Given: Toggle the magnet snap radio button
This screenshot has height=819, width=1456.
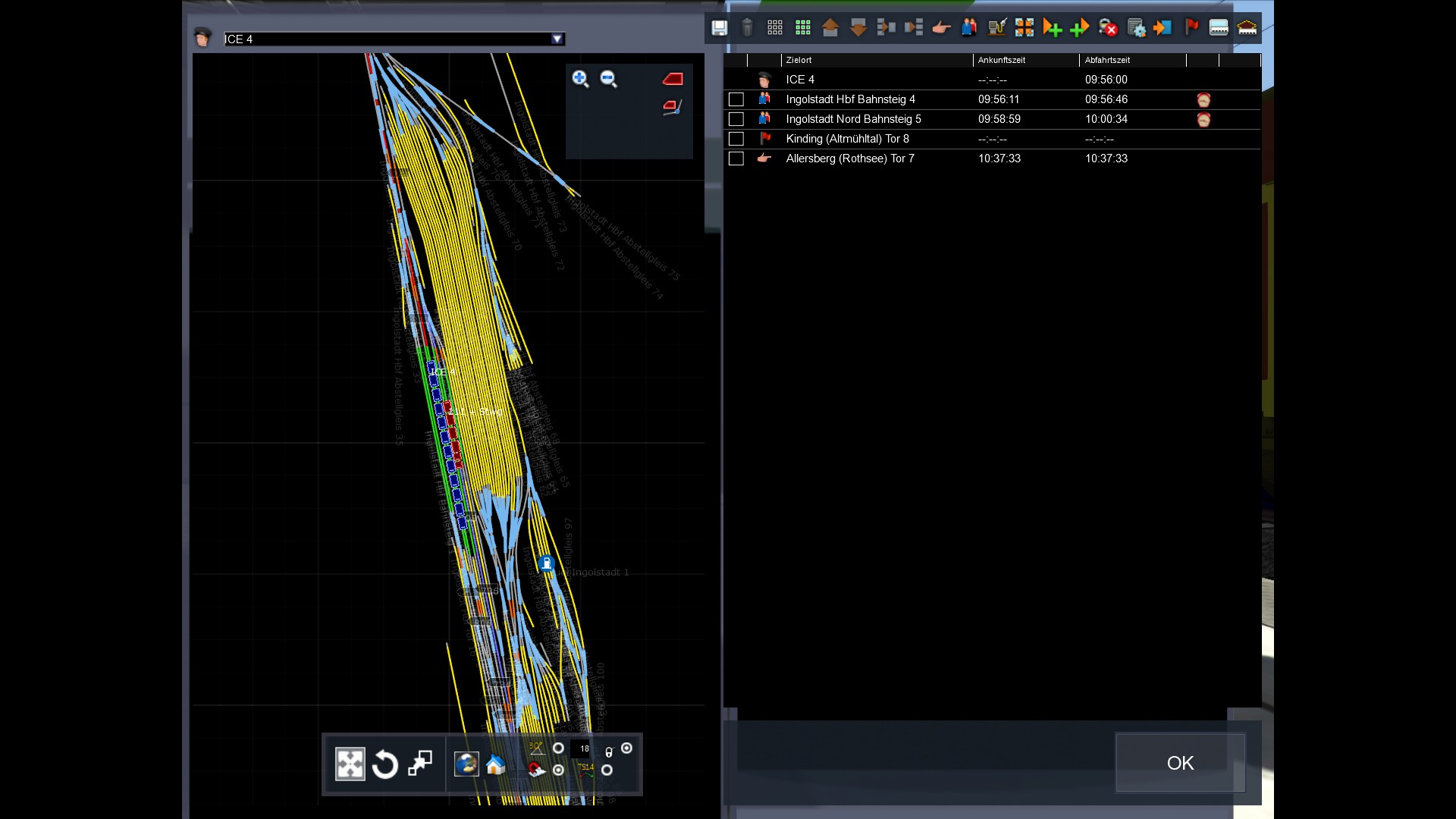Looking at the screenshot, I should point(558,770).
